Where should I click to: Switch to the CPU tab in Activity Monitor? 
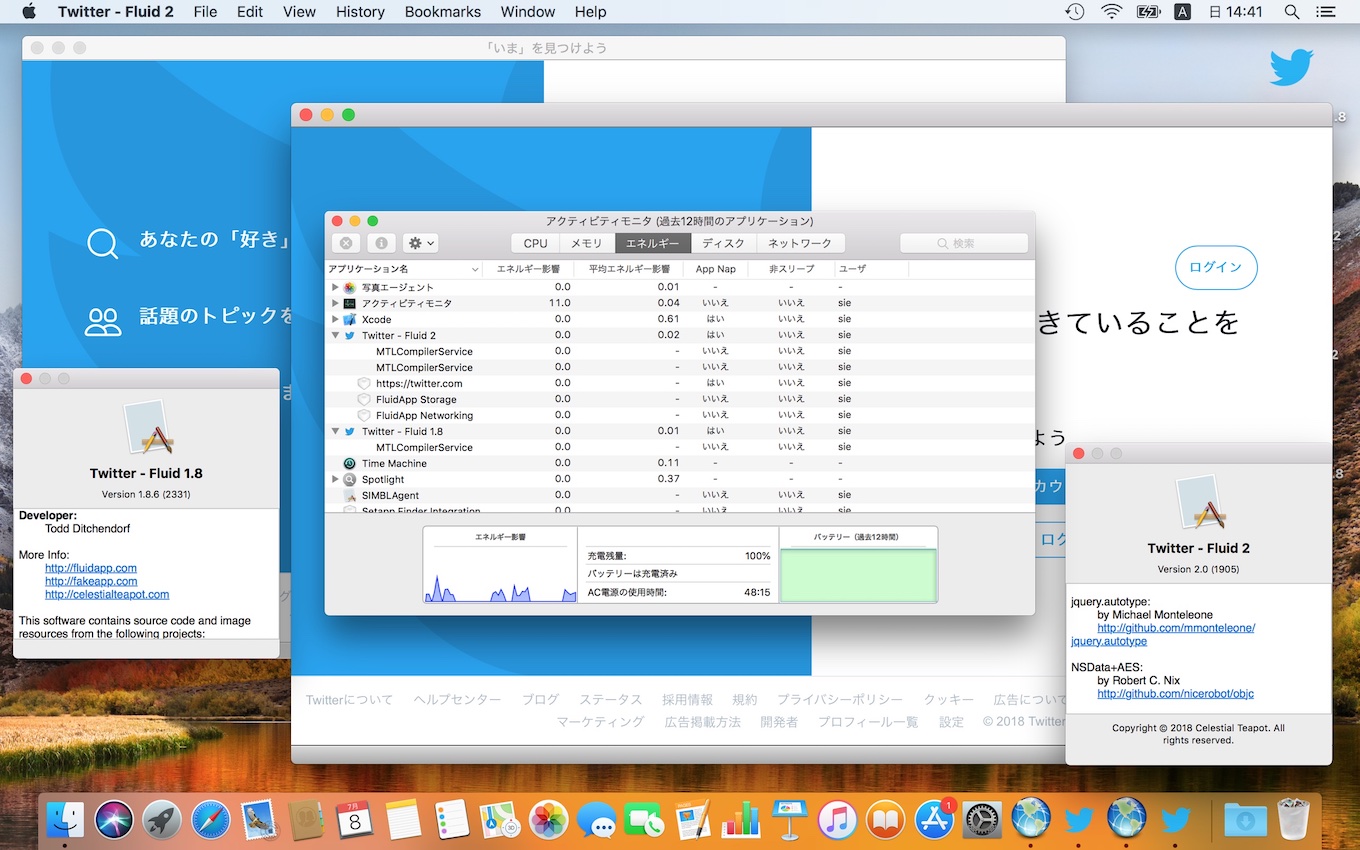534,242
